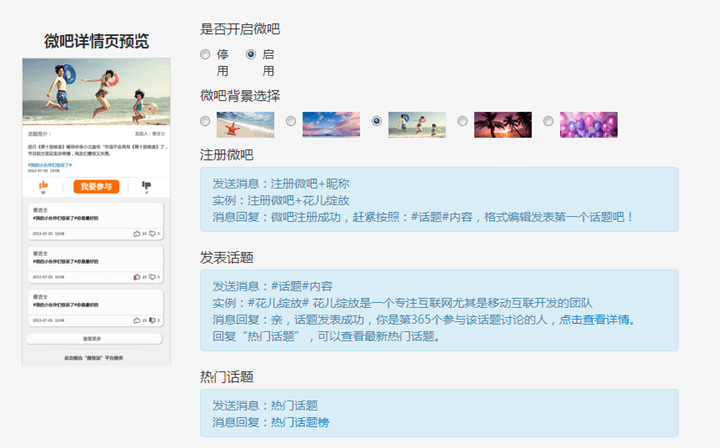The image size is (720, 448).
Task: Choose the purple balloons background radio
Action: coord(548,121)
